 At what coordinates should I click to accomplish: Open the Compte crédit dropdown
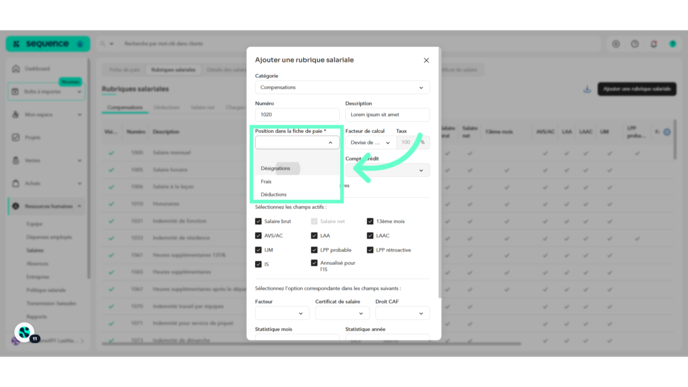click(x=387, y=170)
